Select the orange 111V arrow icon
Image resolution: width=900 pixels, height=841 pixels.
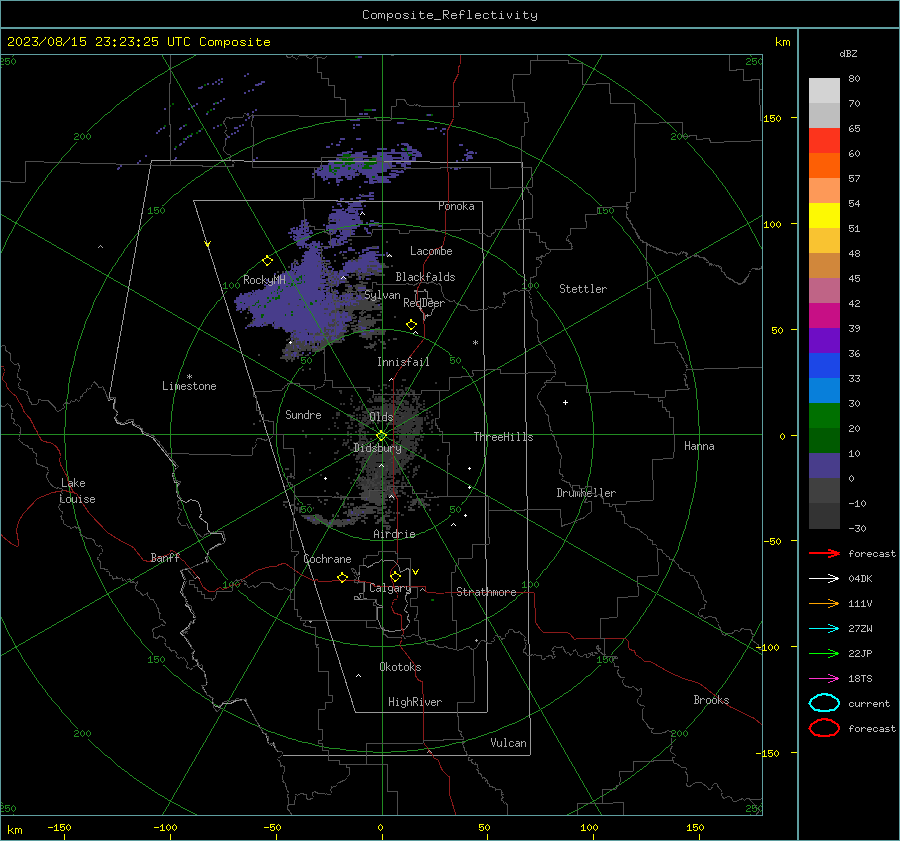pyautogui.click(x=824, y=603)
